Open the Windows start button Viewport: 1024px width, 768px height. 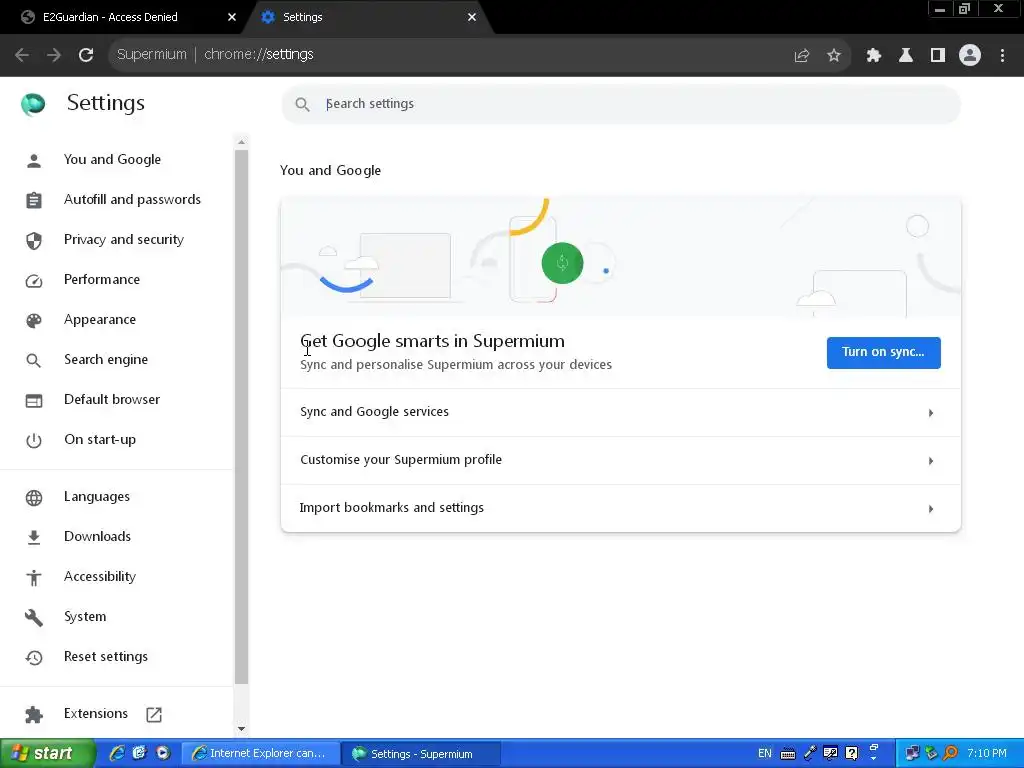tap(47, 754)
